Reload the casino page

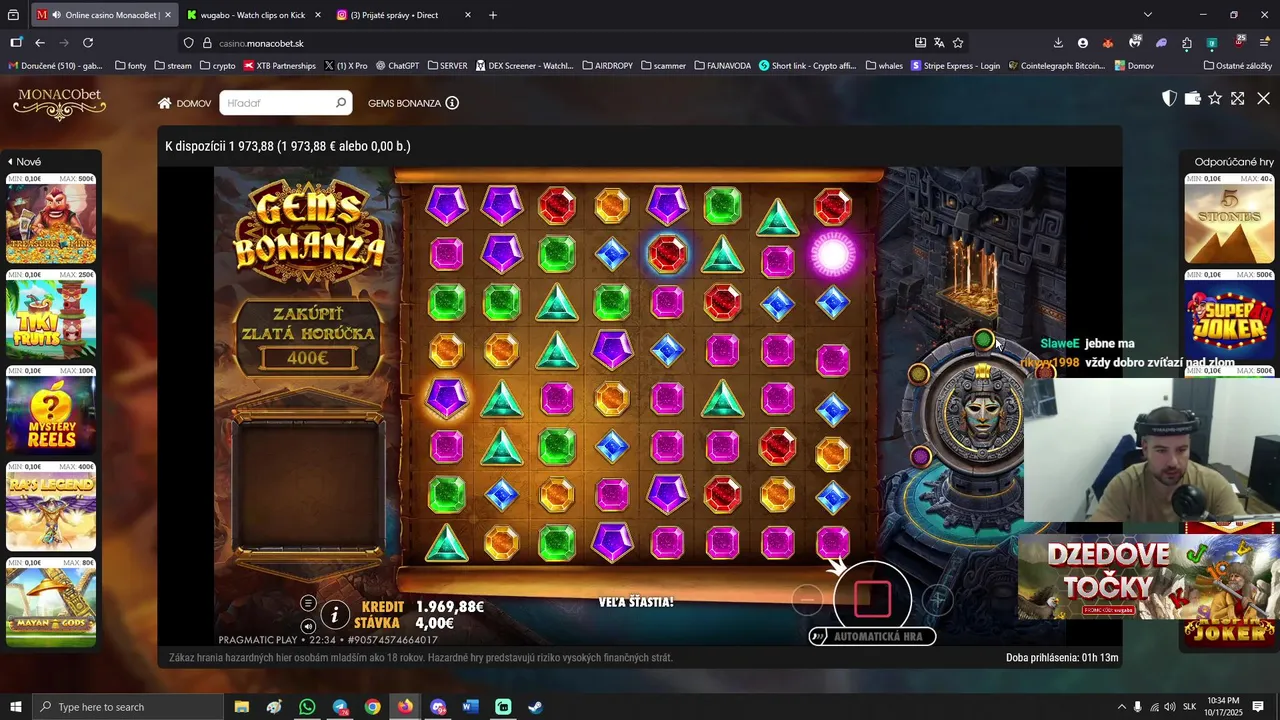tap(88, 43)
